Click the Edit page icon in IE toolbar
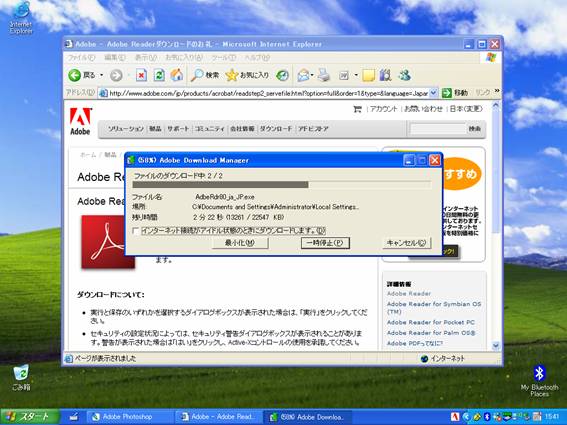Screen dimensions: 567x425 coord(344,75)
